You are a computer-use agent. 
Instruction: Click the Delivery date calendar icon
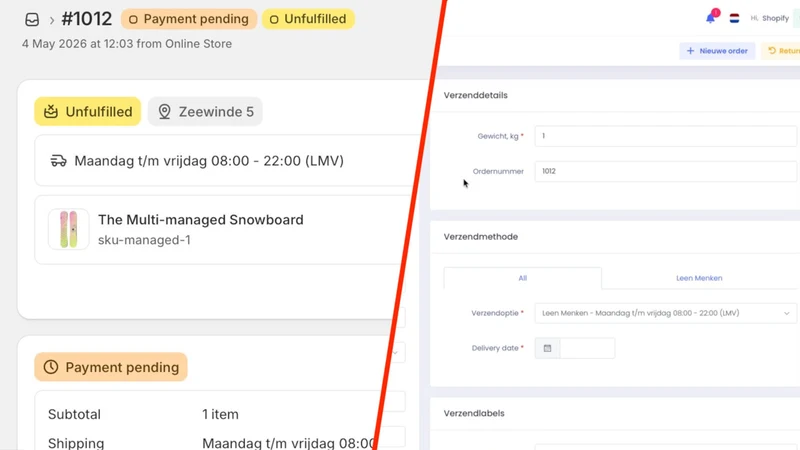547,348
